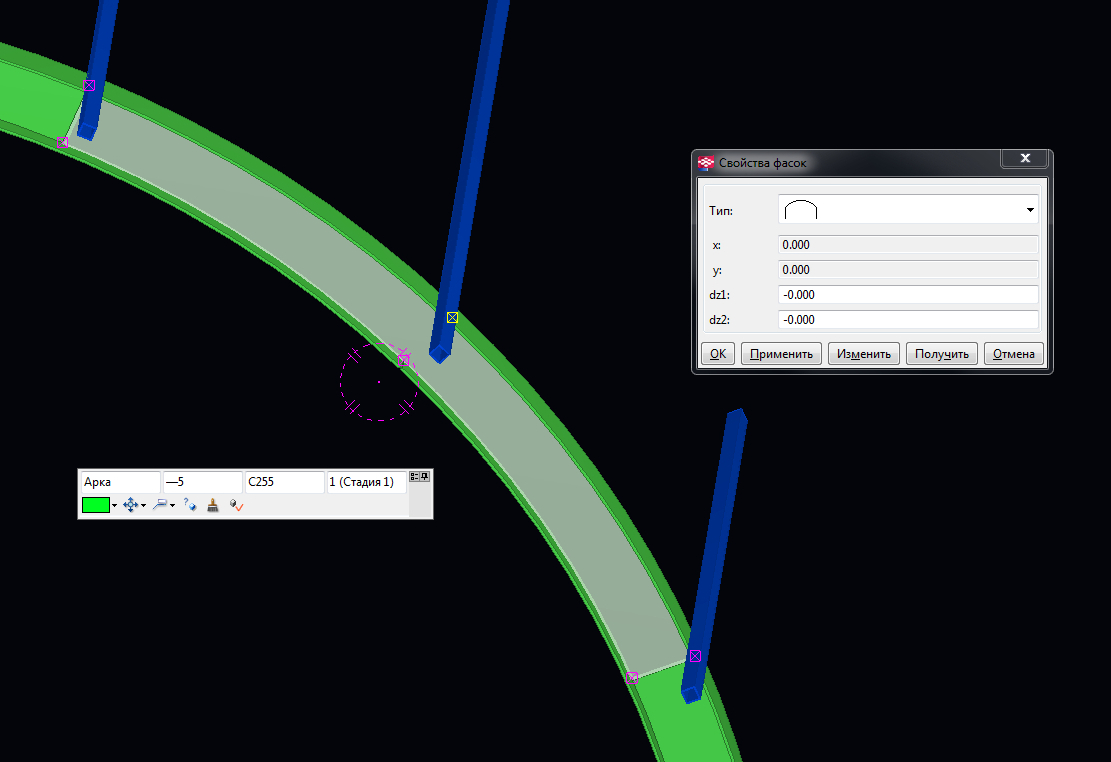Click the cube with red checkmark icon
Screen dimensions: 1111x762
click(236, 506)
